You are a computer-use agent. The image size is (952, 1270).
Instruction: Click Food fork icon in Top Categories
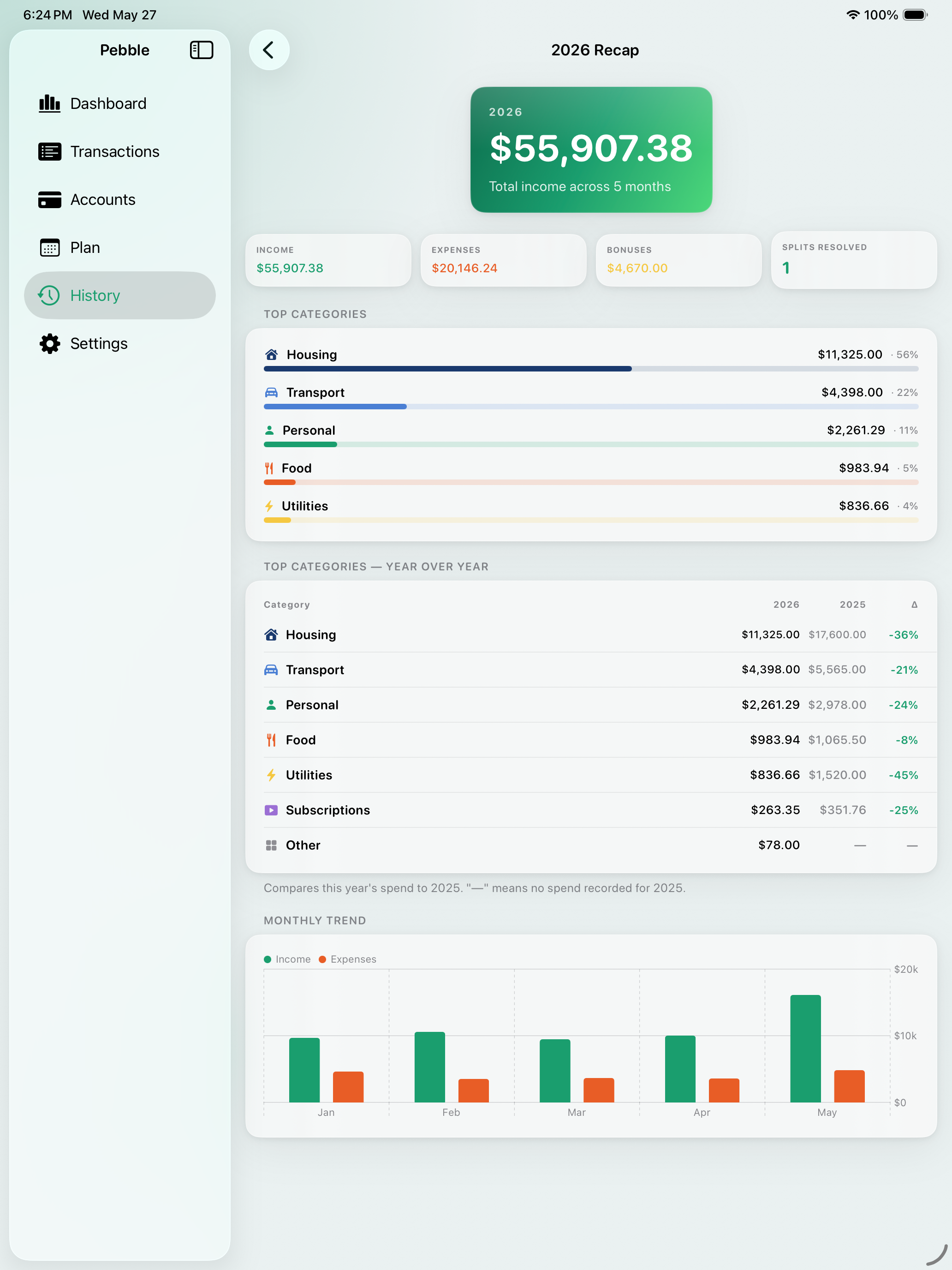pyautogui.click(x=268, y=468)
